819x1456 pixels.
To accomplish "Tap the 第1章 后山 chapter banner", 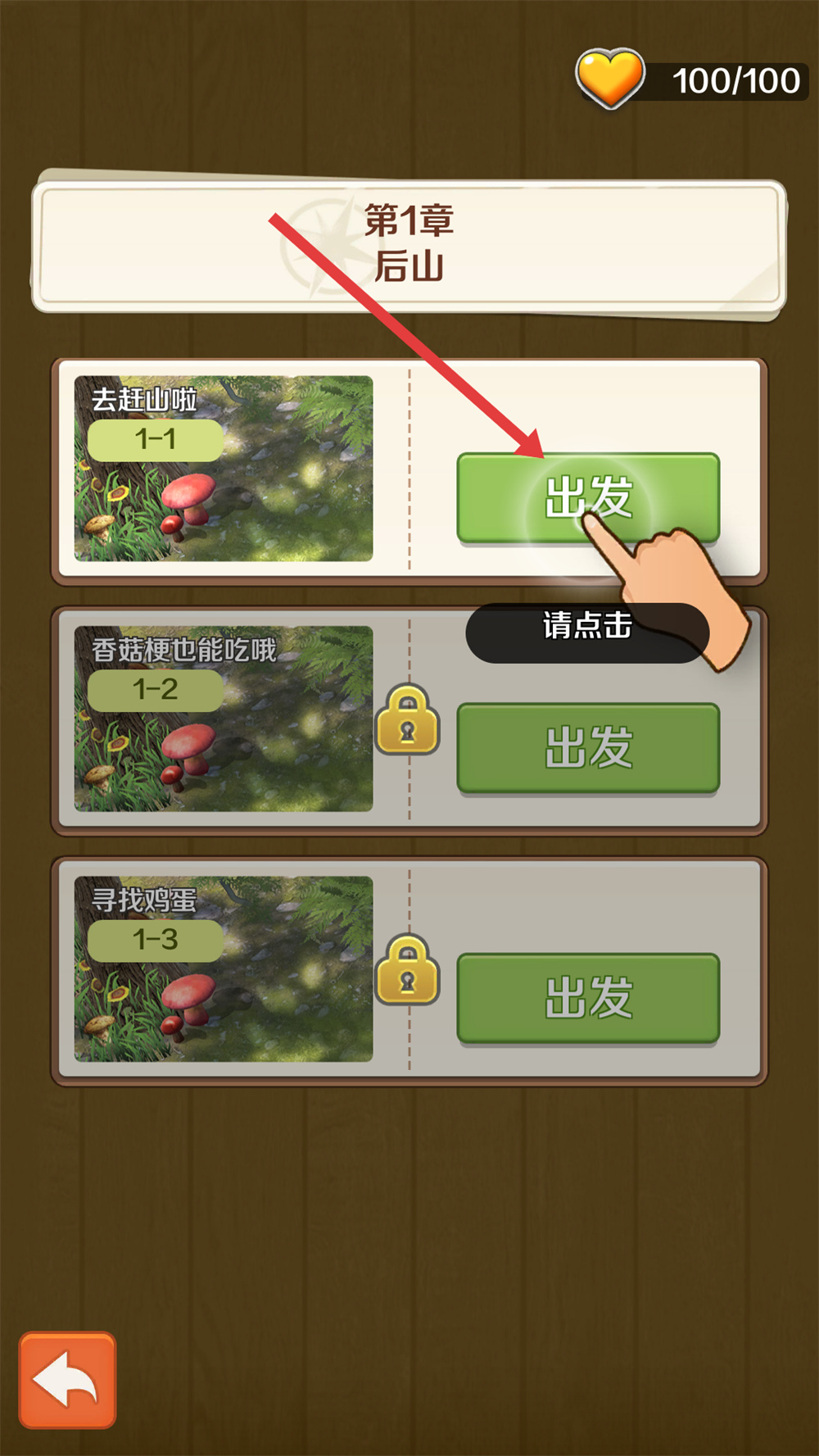I will coord(409,246).
